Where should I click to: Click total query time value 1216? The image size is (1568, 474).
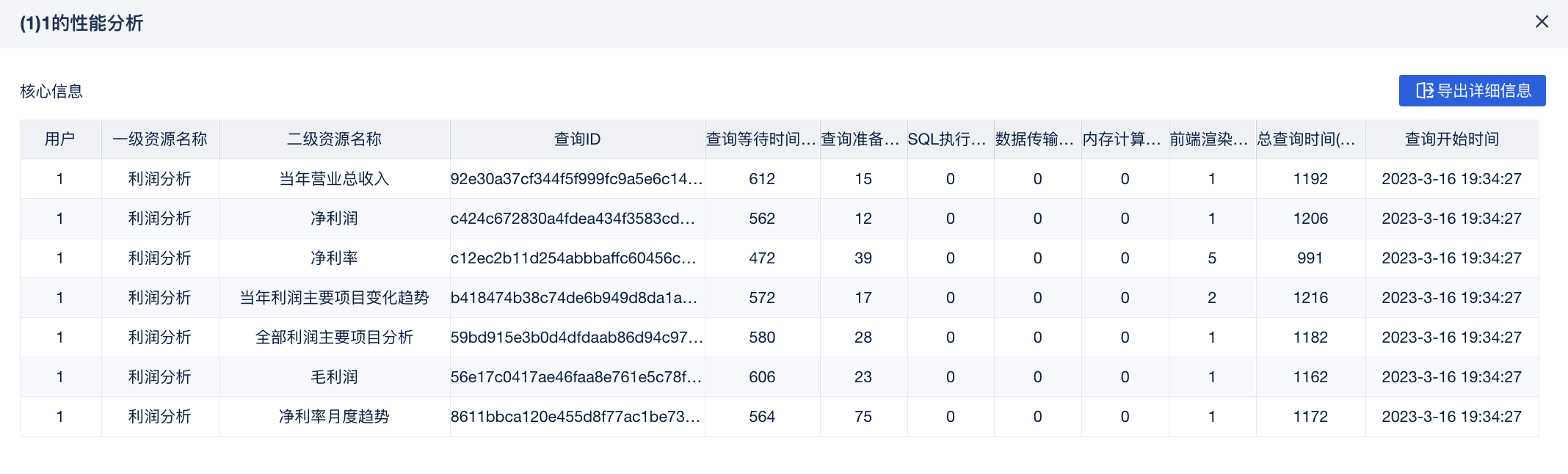click(x=1310, y=298)
